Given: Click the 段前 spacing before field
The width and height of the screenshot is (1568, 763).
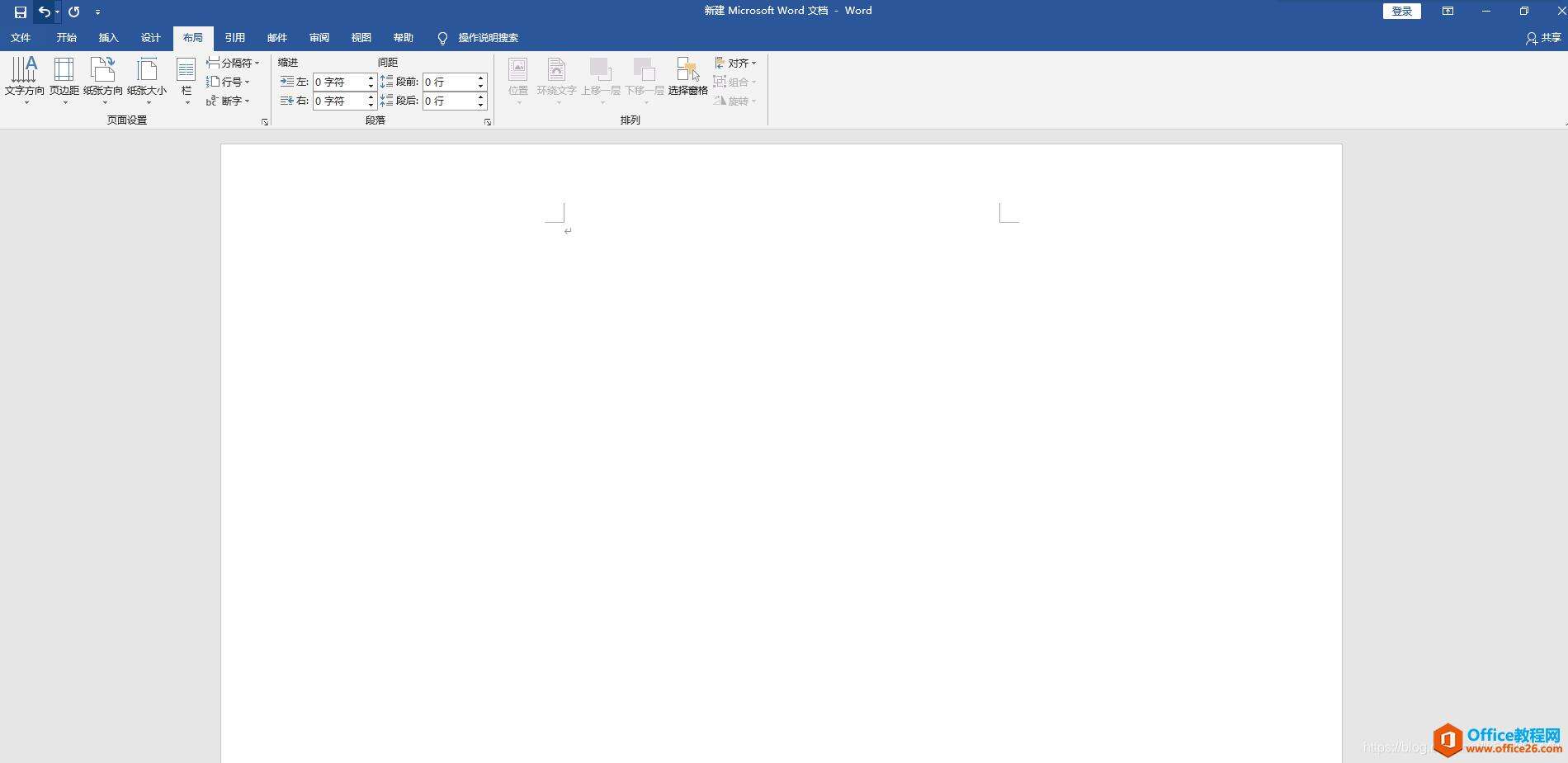Looking at the screenshot, I should tap(449, 82).
